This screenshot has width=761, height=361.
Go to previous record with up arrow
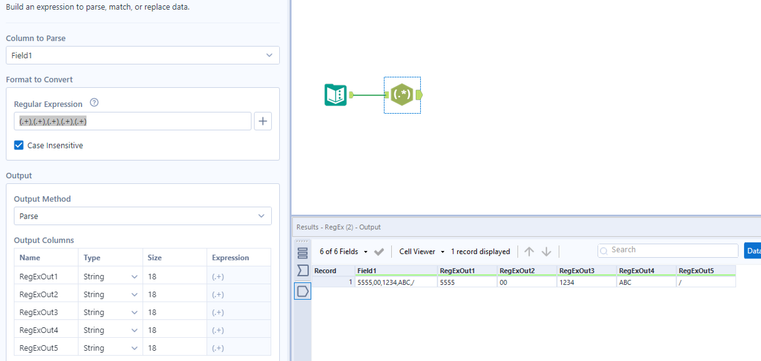pyautogui.click(x=529, y=251)
